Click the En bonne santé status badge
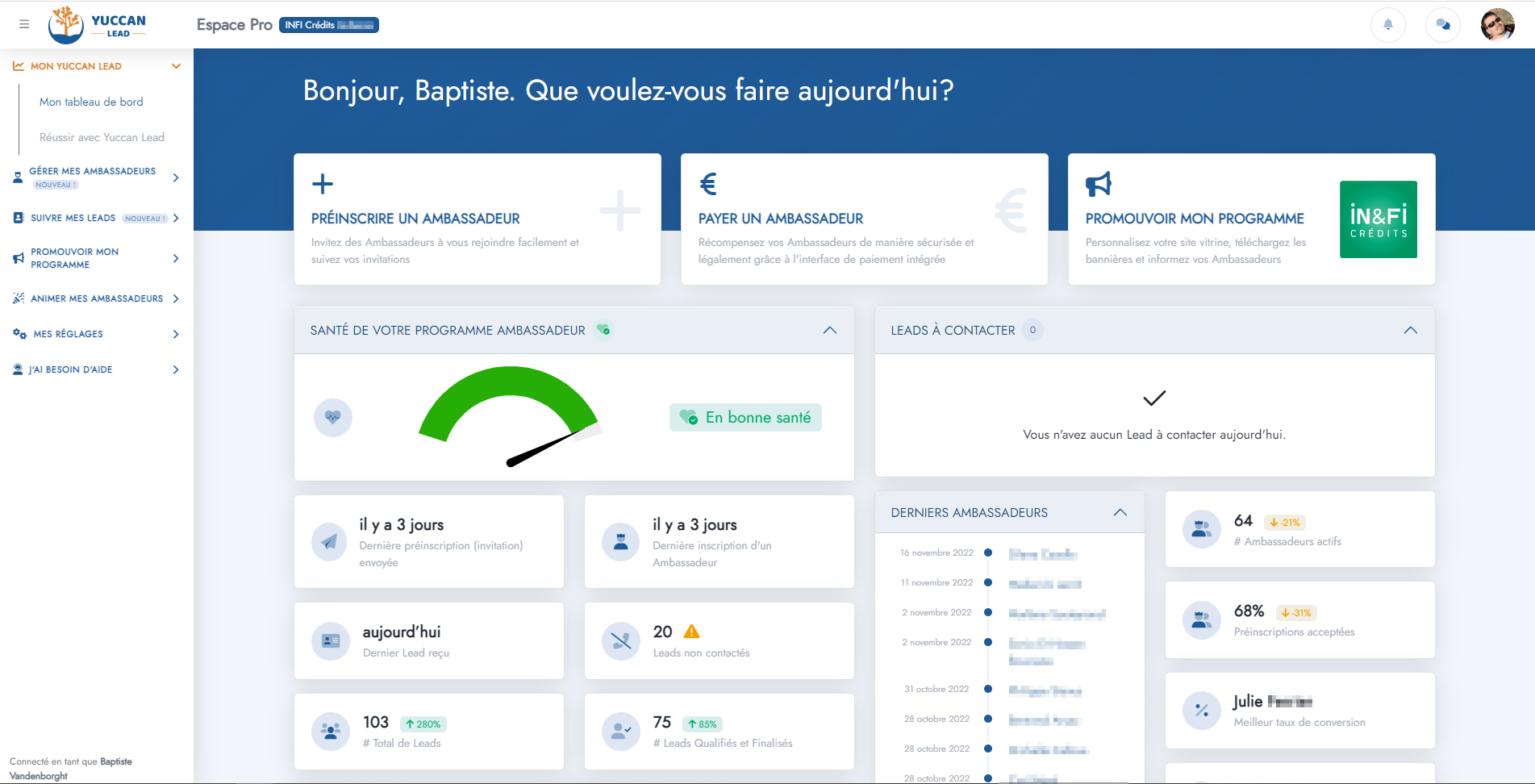Viewport: 1535px width, 784px height. click(x=745, y=417)
